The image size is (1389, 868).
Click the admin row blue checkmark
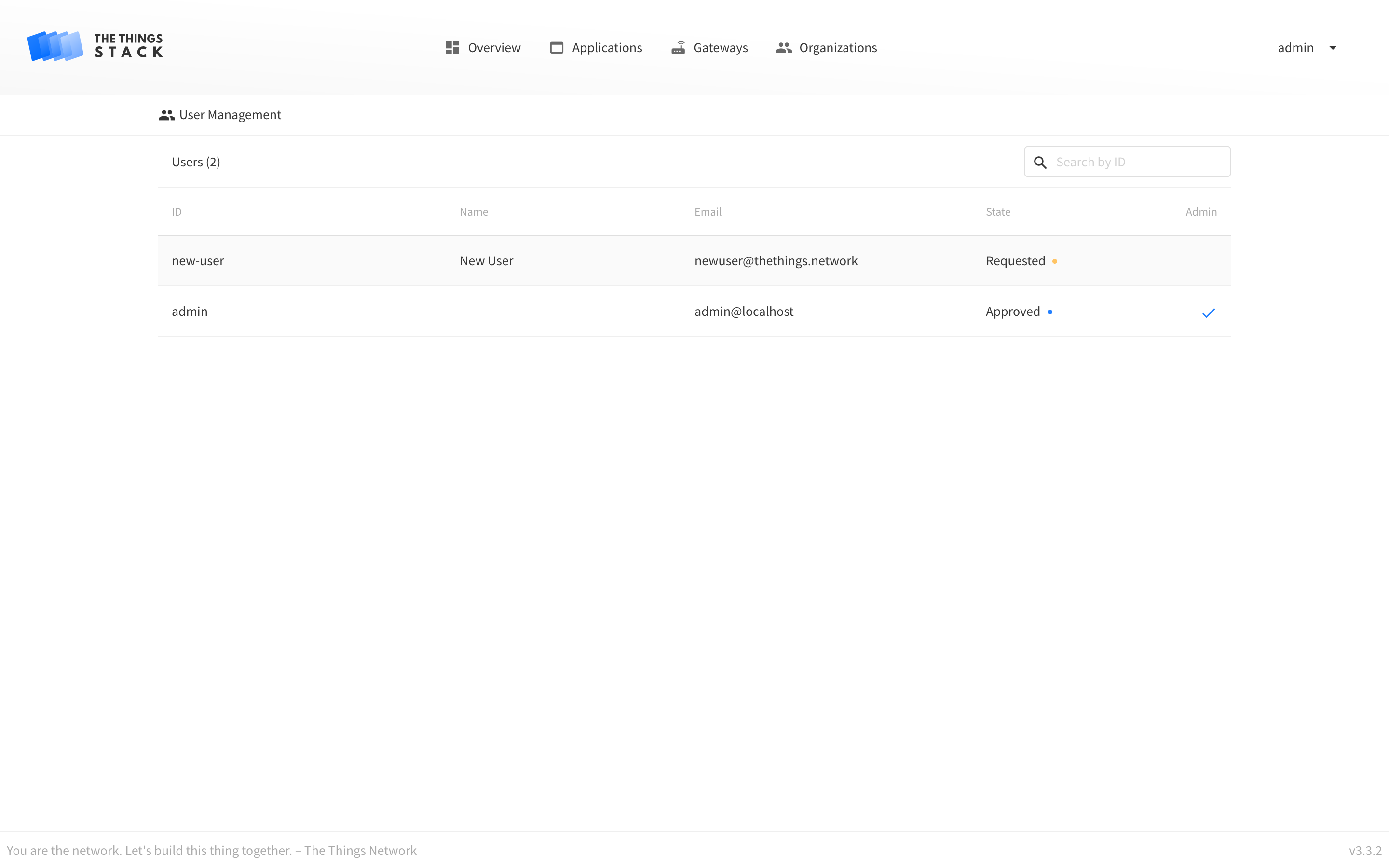tap(1208, 313)
